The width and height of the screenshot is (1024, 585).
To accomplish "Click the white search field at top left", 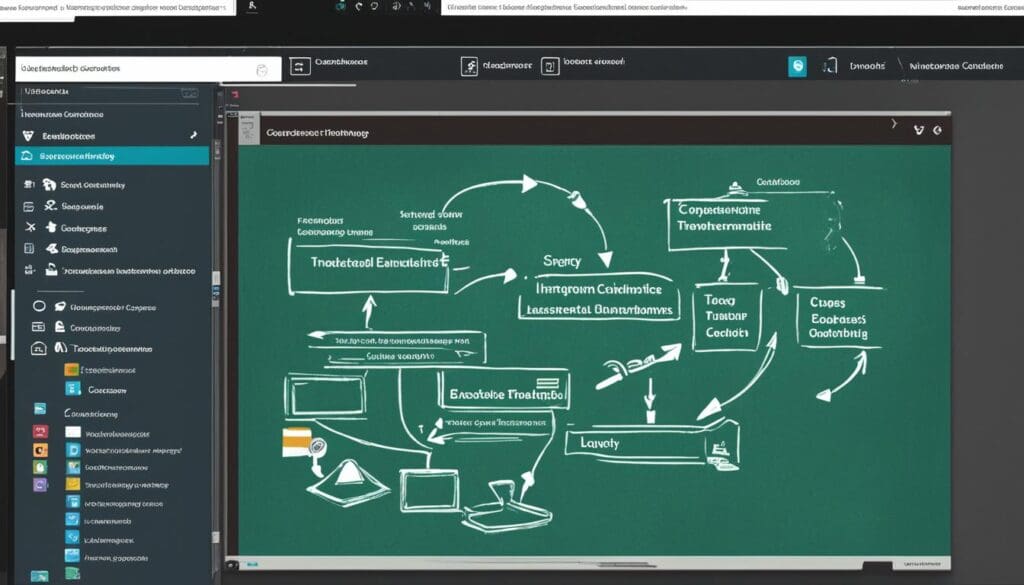I will pyautogui.click(x=135, y=70).
